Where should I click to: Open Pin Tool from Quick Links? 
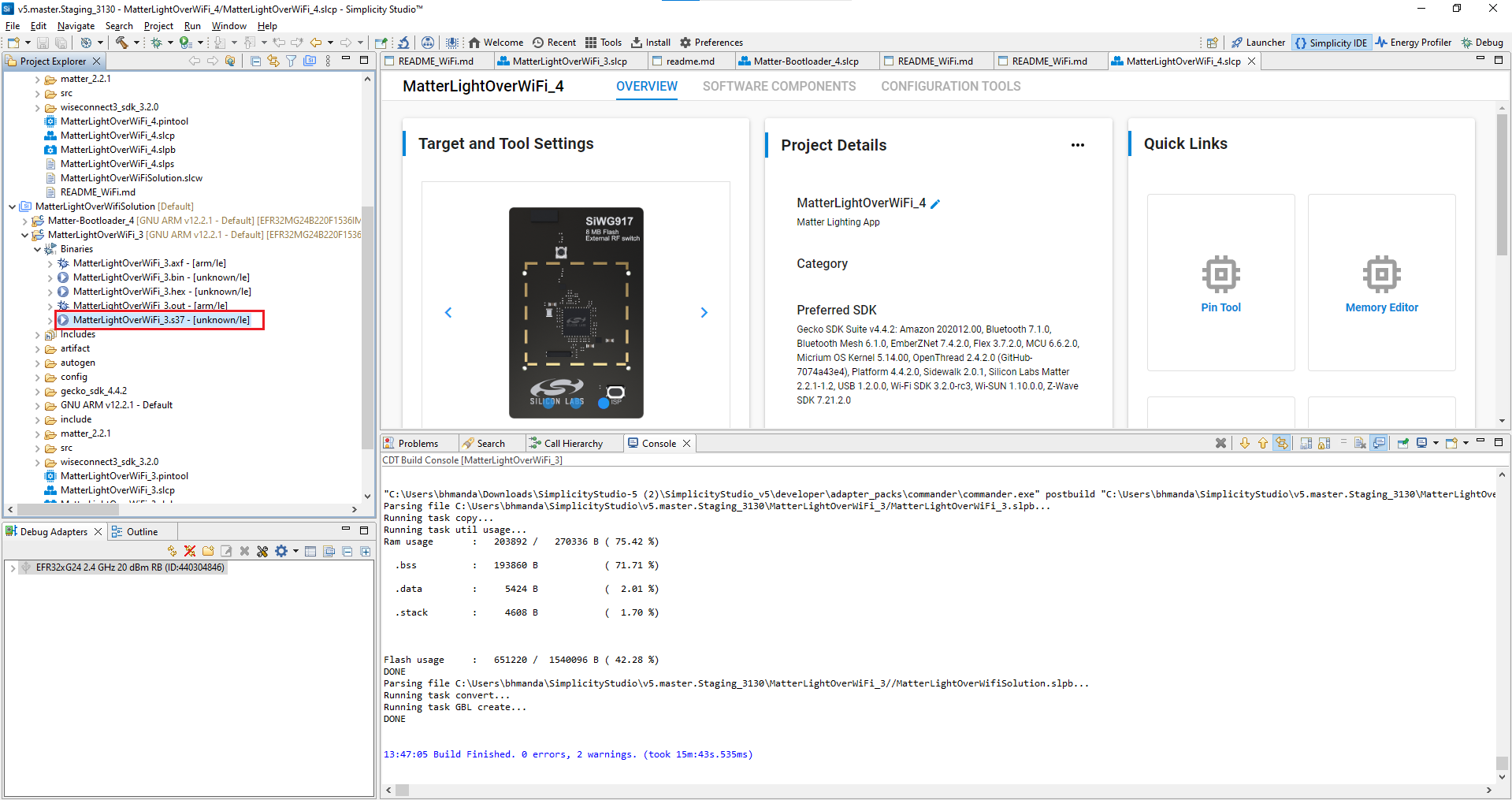1220,283
